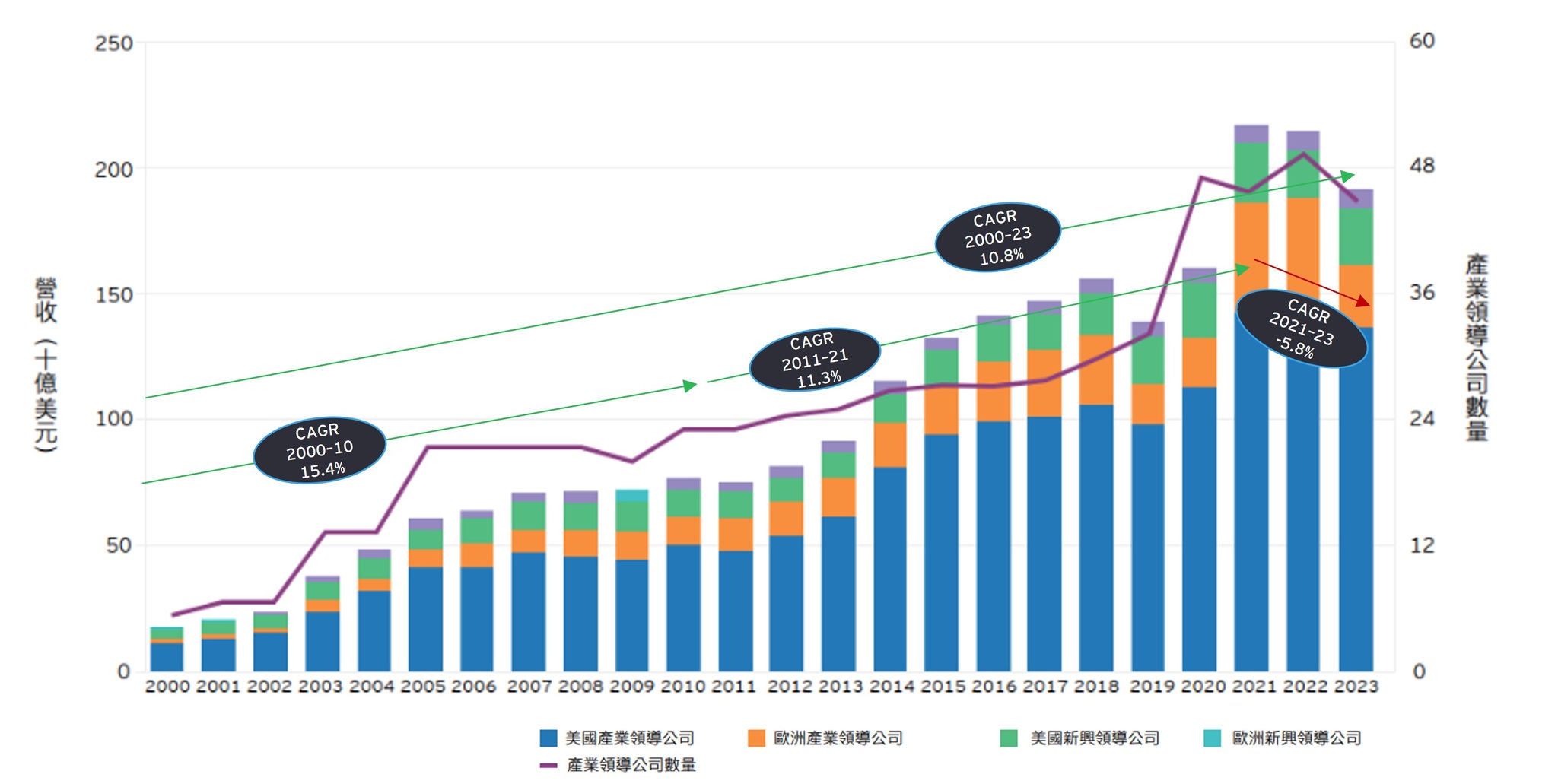Screen dimensions: 1558x784
Task: Click the teal segment atop the 2009 bar
Action: (631, 495)
